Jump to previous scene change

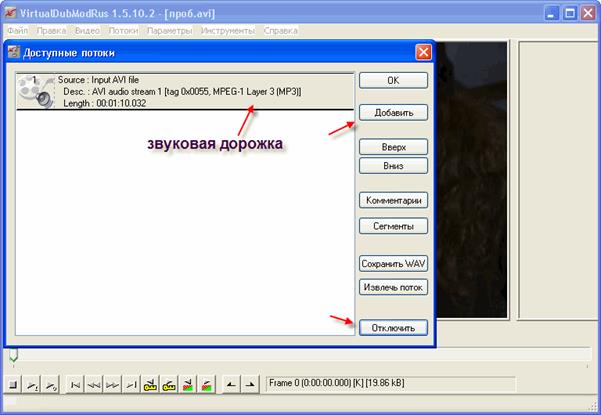tap(187, 384)
